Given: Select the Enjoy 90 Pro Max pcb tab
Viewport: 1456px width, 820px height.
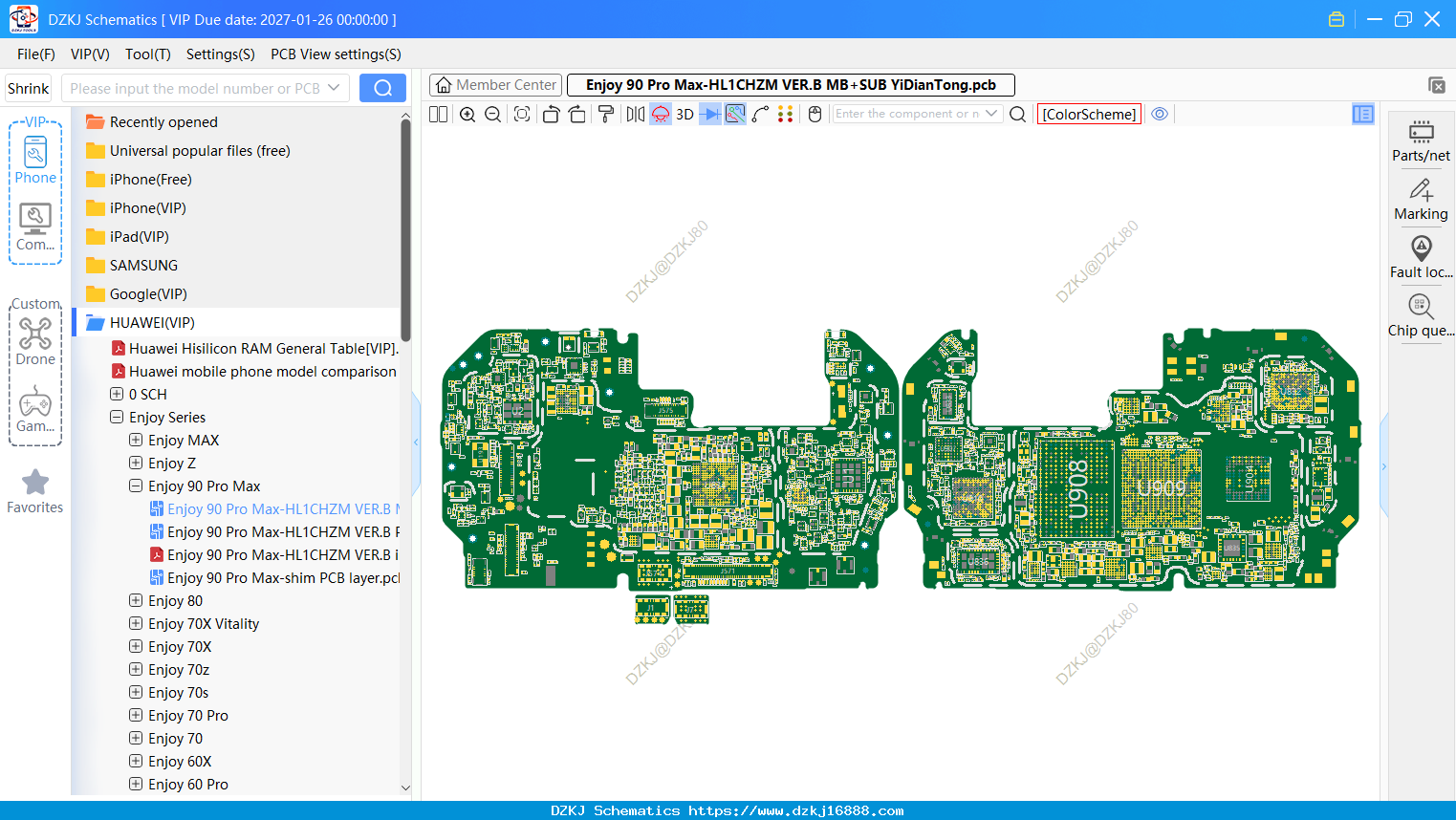Looking at the screenshot, I should 791,85.
